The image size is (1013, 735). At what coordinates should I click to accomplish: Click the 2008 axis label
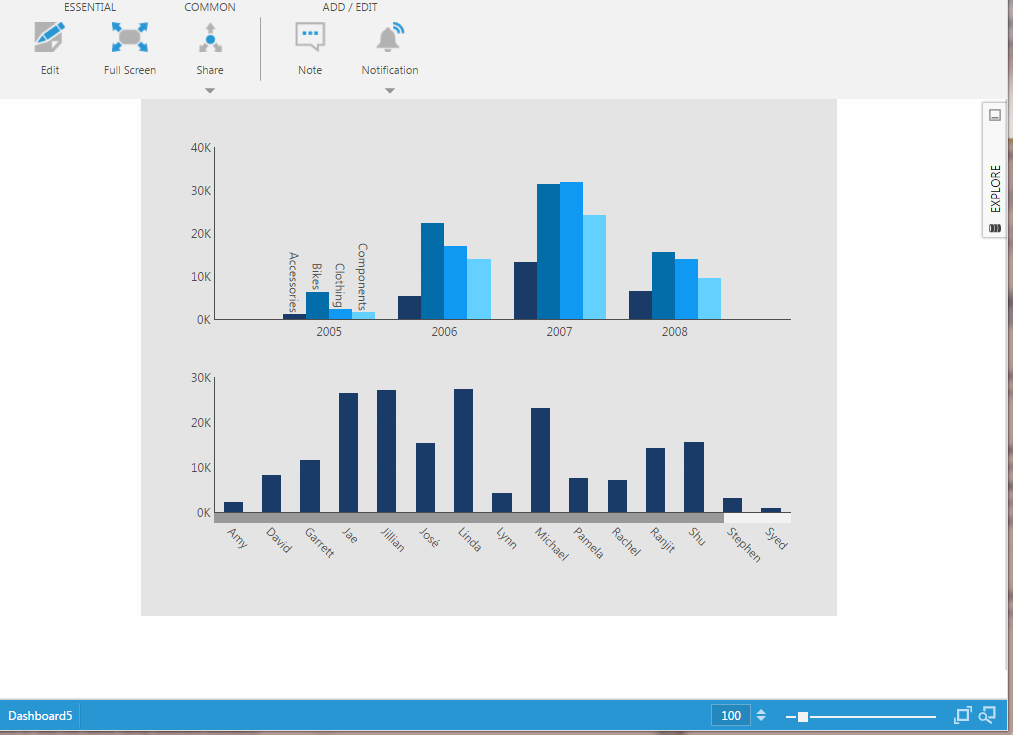(674, 331)
